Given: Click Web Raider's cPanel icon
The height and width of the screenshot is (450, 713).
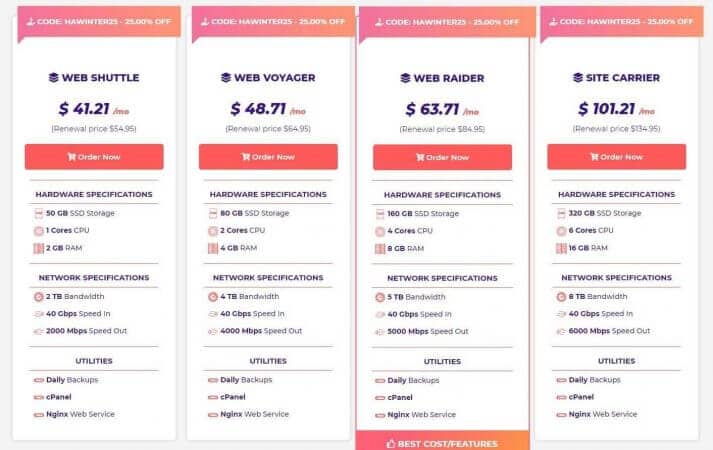Looking at the screenshot, I should tap(380, 398).
